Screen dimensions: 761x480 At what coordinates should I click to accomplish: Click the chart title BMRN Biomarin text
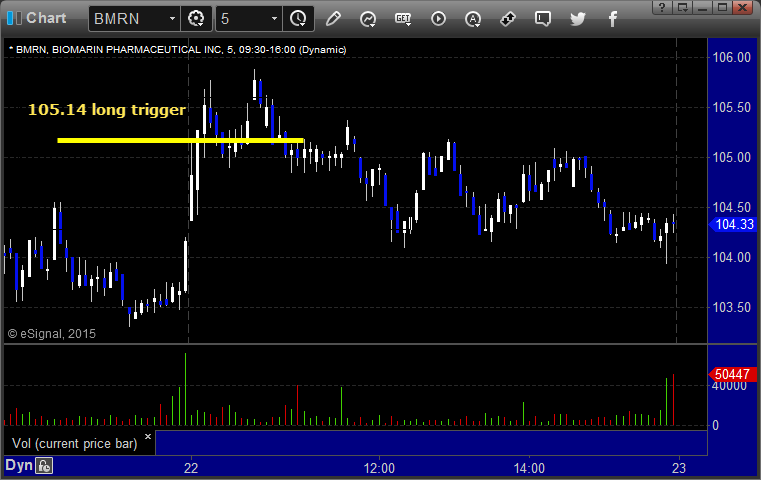[177, 50]
